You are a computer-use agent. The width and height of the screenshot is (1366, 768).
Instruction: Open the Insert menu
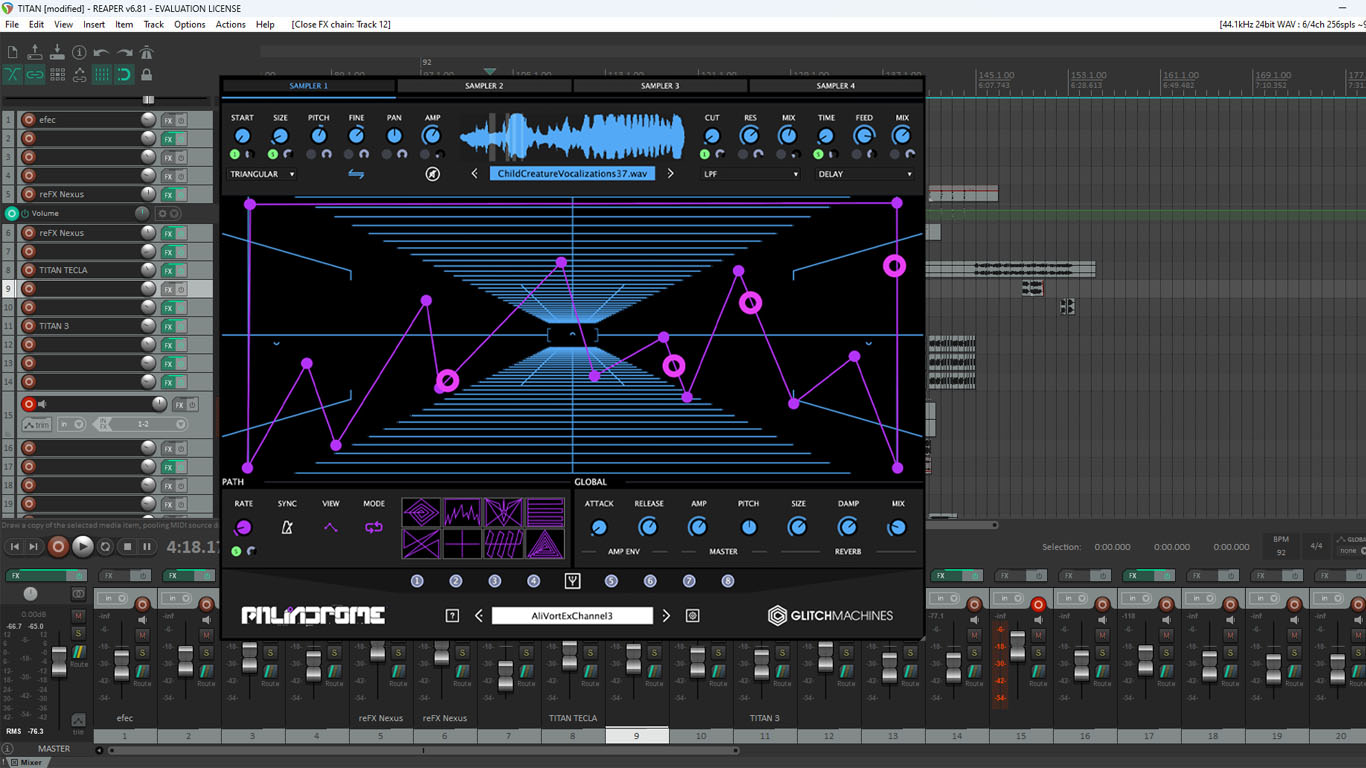tap(94, 24)
